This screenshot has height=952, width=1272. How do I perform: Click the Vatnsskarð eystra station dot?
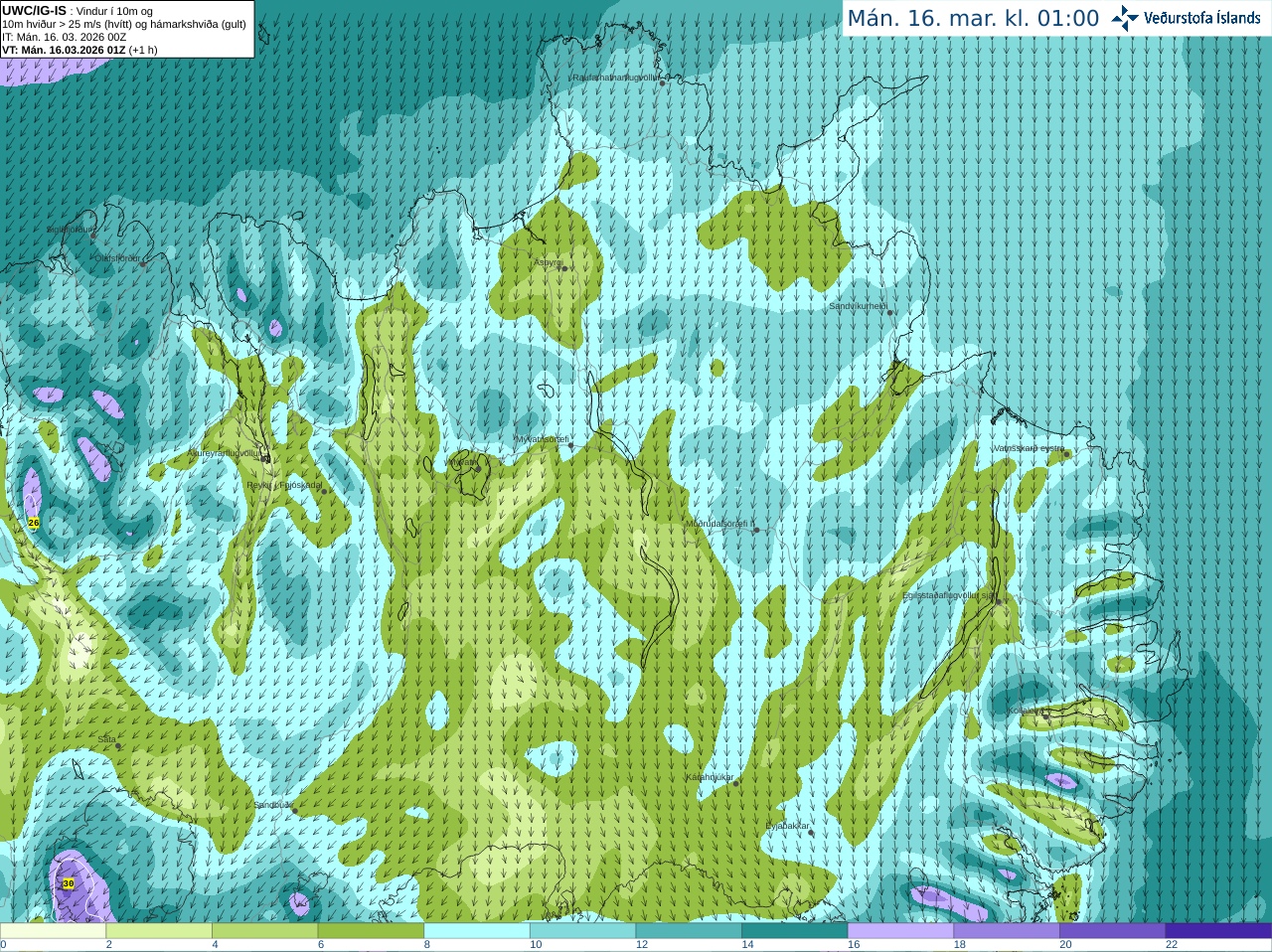tap(1067, 454)
